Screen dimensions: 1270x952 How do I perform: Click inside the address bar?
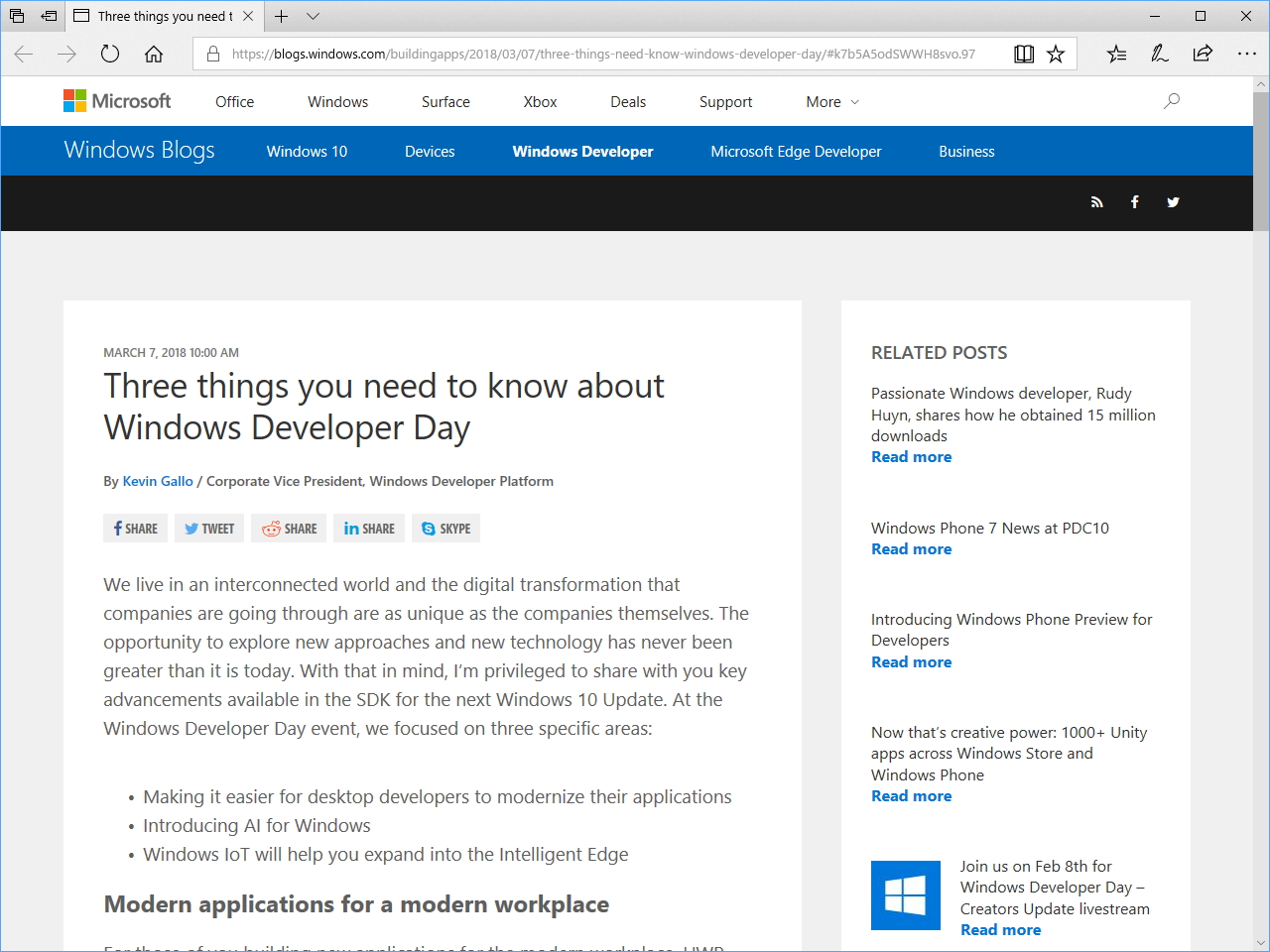595,54
